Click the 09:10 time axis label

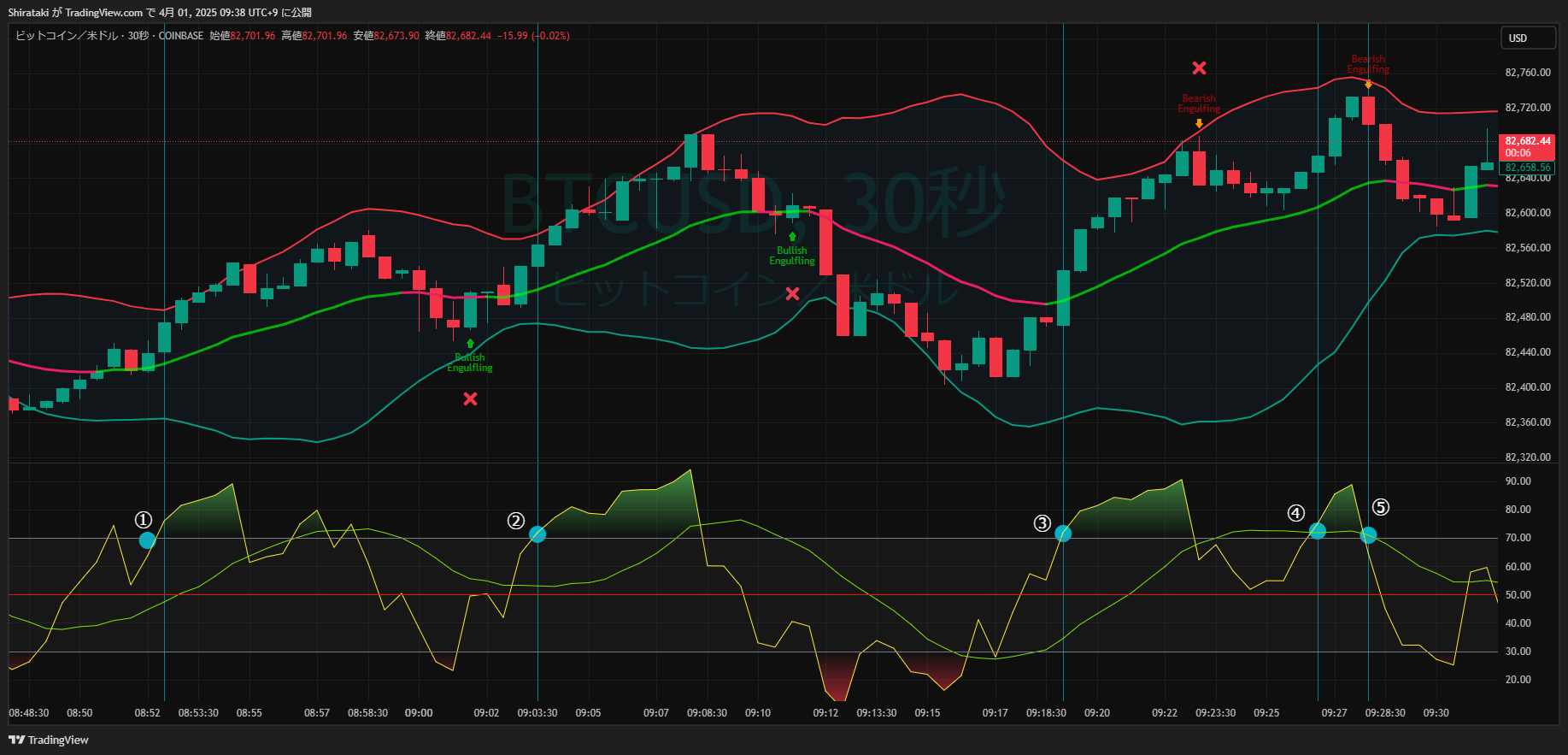(x=758, y=713)
